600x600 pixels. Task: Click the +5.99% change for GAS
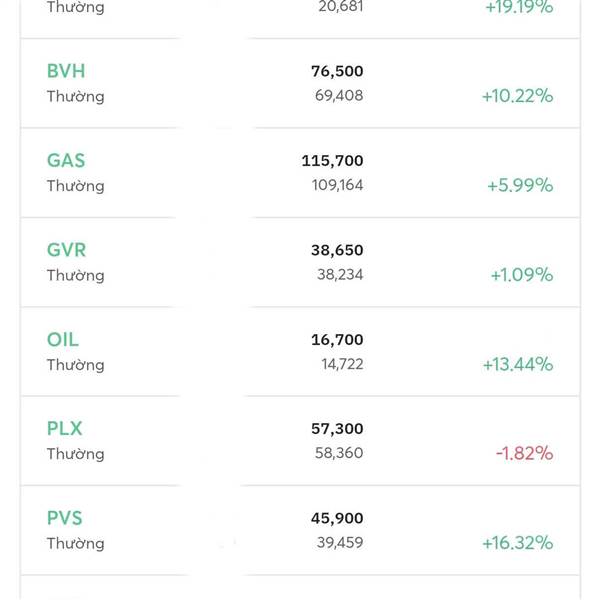(520, 186)
